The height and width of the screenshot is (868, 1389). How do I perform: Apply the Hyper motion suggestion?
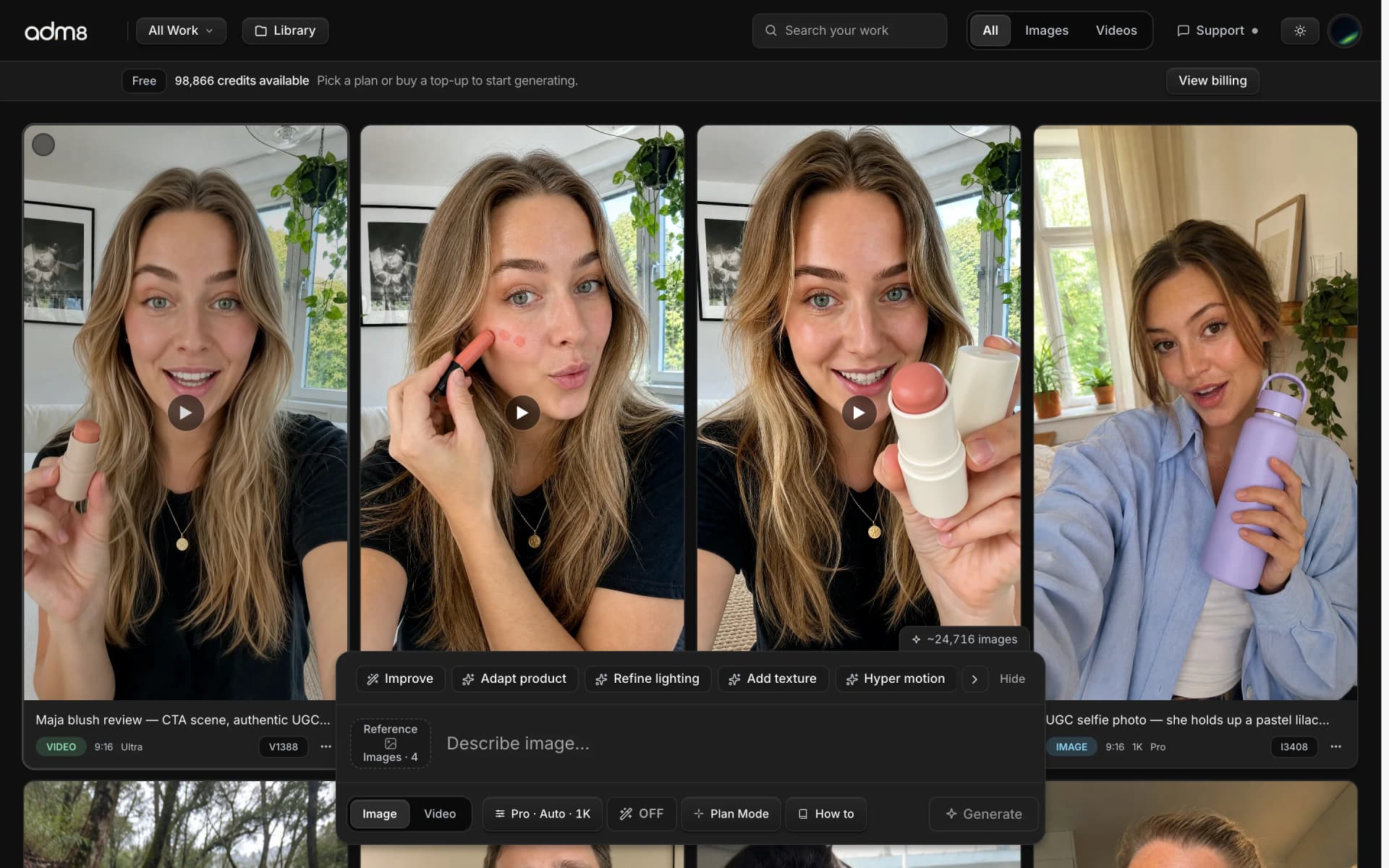[896, 678]
